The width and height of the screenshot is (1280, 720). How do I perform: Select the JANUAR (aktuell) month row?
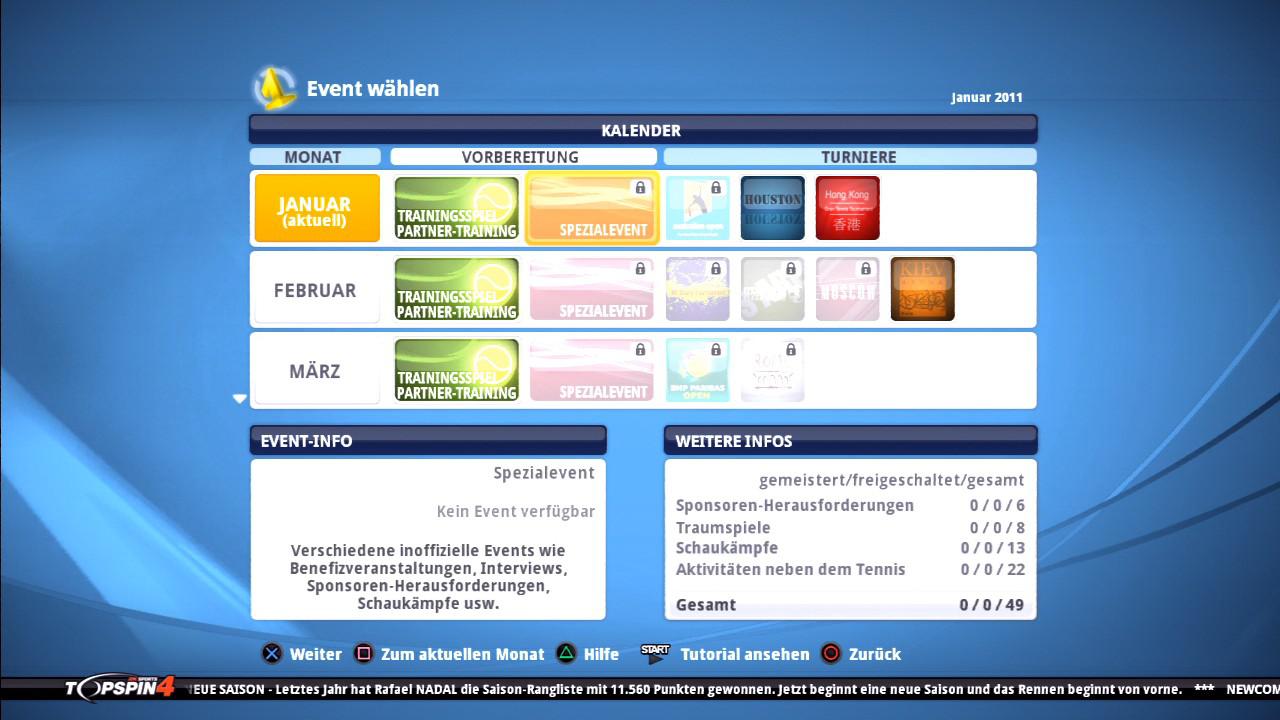(x=317, y=208)
